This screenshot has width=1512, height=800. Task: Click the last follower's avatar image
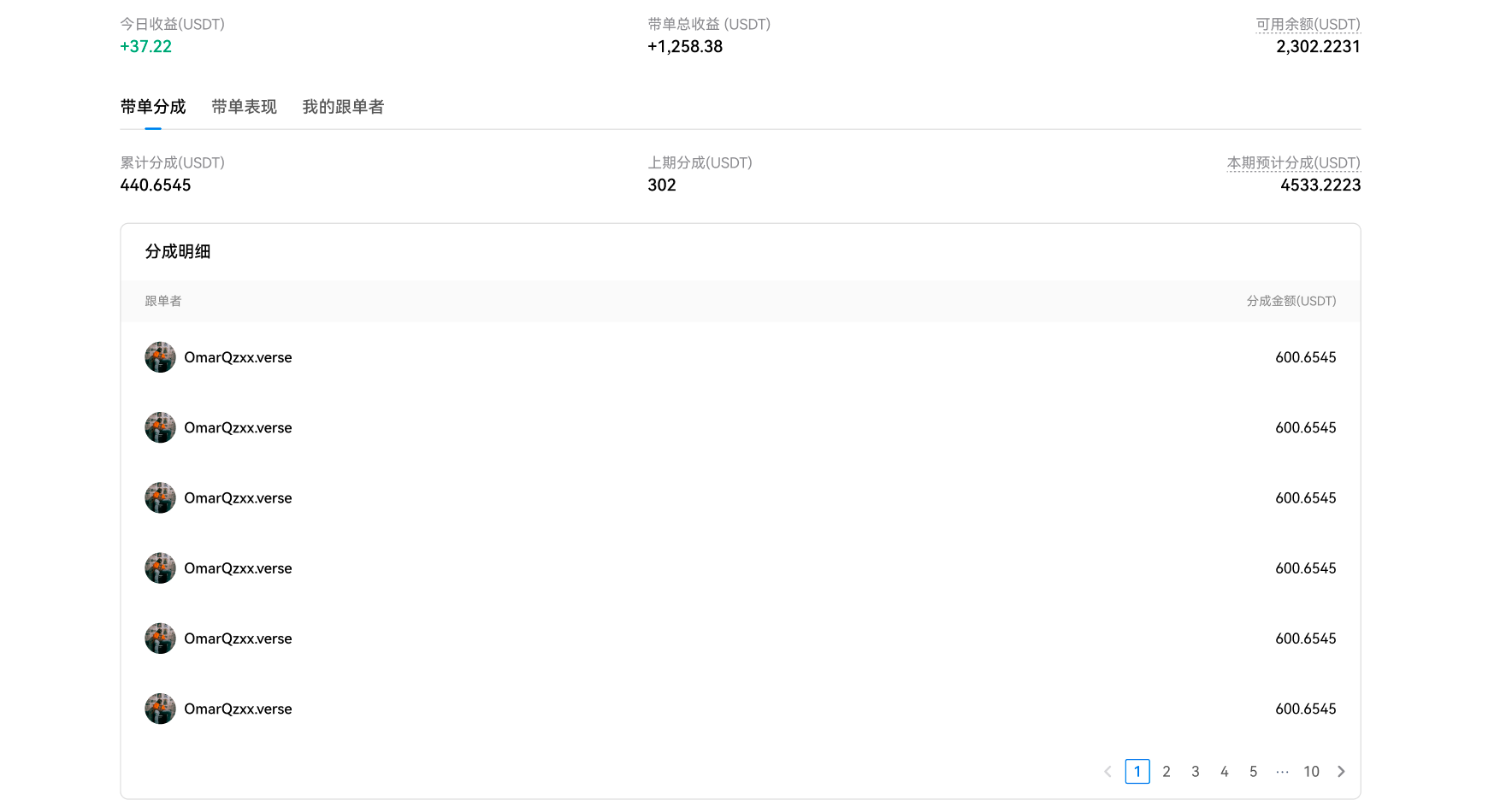[160, 709]
